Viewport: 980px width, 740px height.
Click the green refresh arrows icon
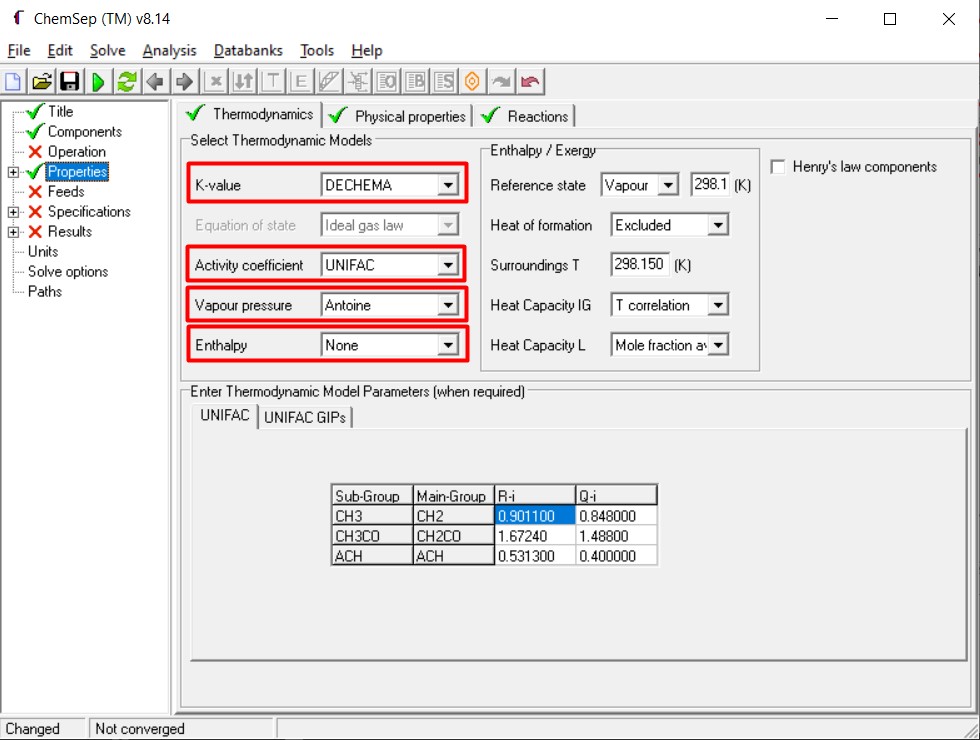pyautogui.click(x=126, y=82)
